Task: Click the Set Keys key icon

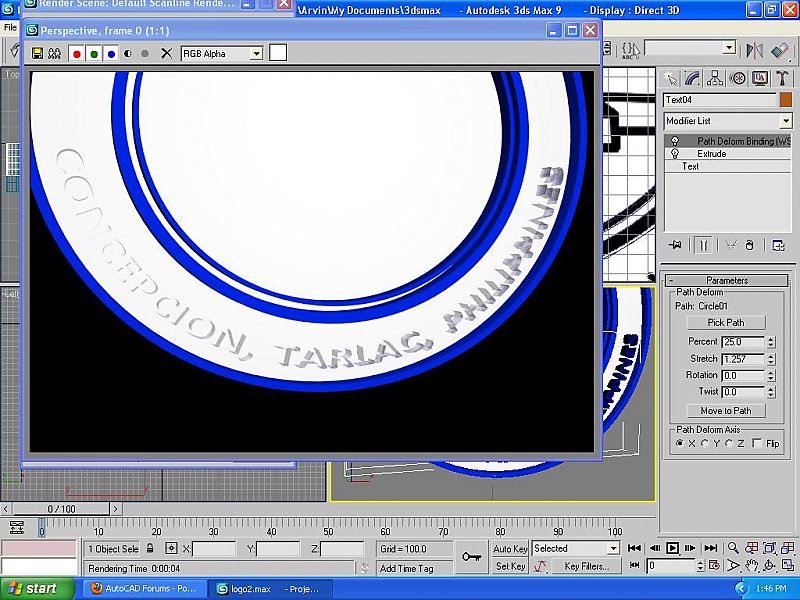Action: (x=471, y=557)
